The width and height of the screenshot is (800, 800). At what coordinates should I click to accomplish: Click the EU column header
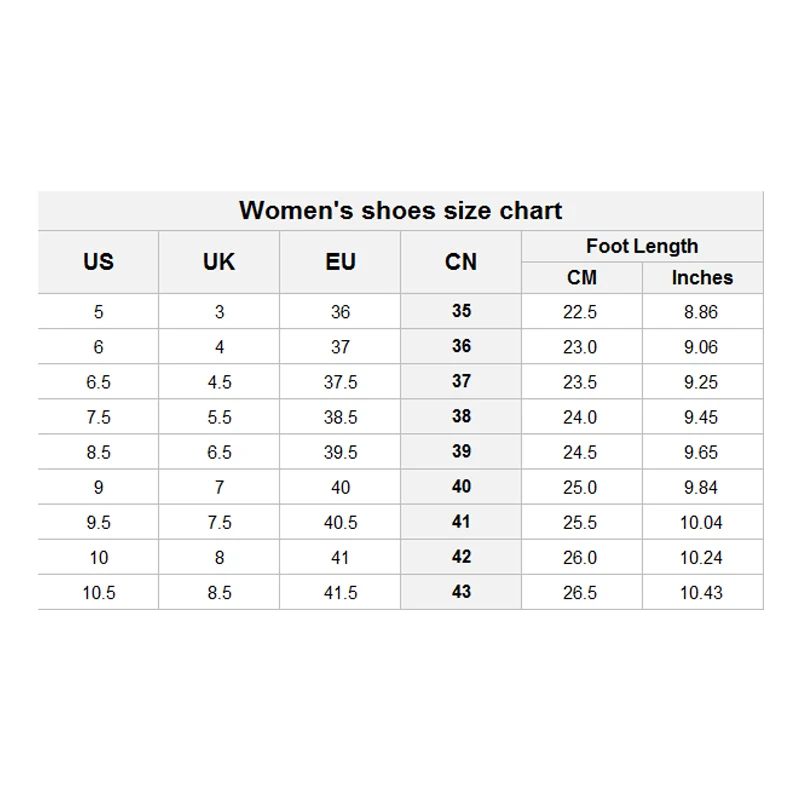pos(340,262)
